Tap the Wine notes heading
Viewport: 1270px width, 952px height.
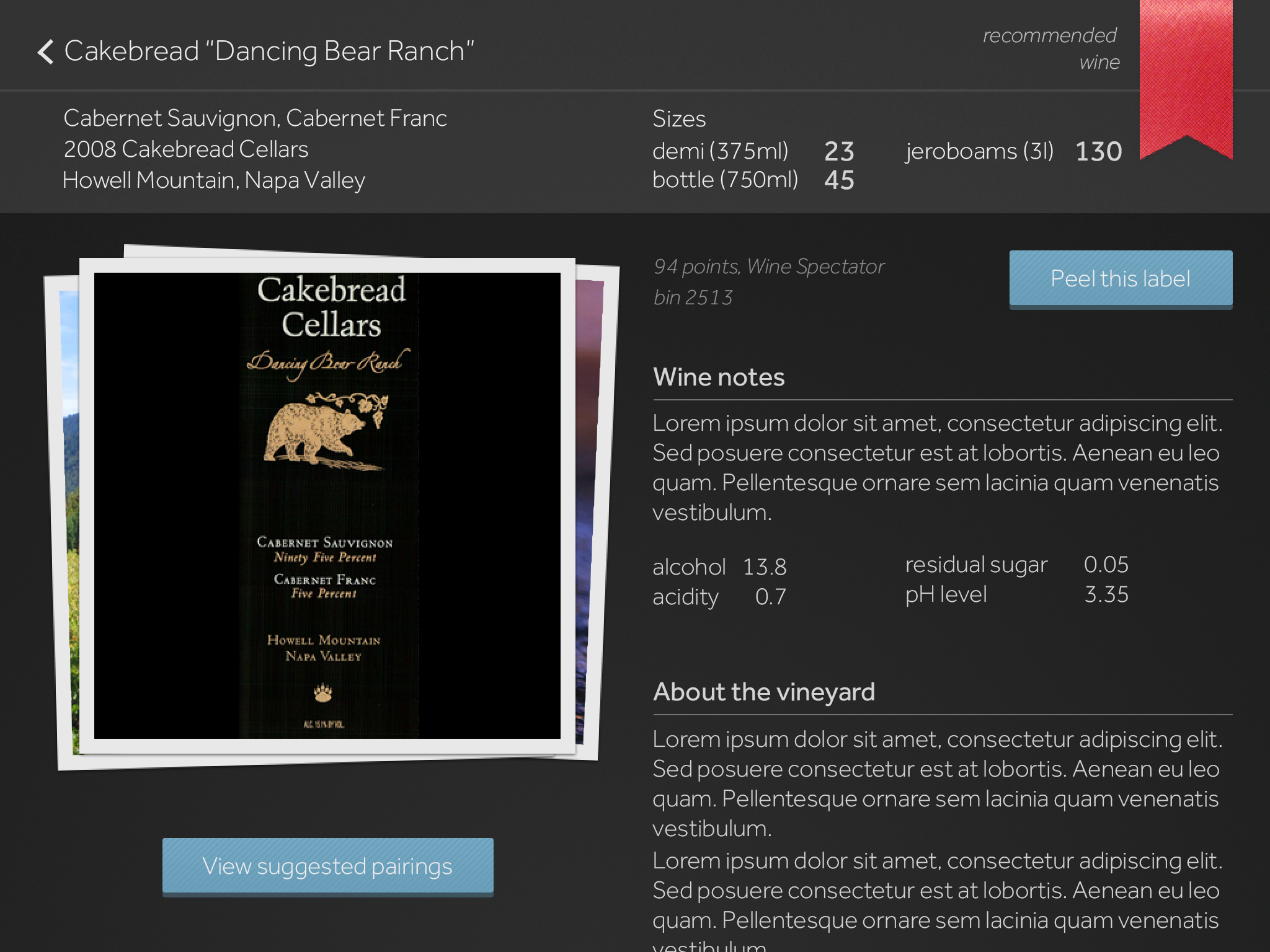(719, 377)
